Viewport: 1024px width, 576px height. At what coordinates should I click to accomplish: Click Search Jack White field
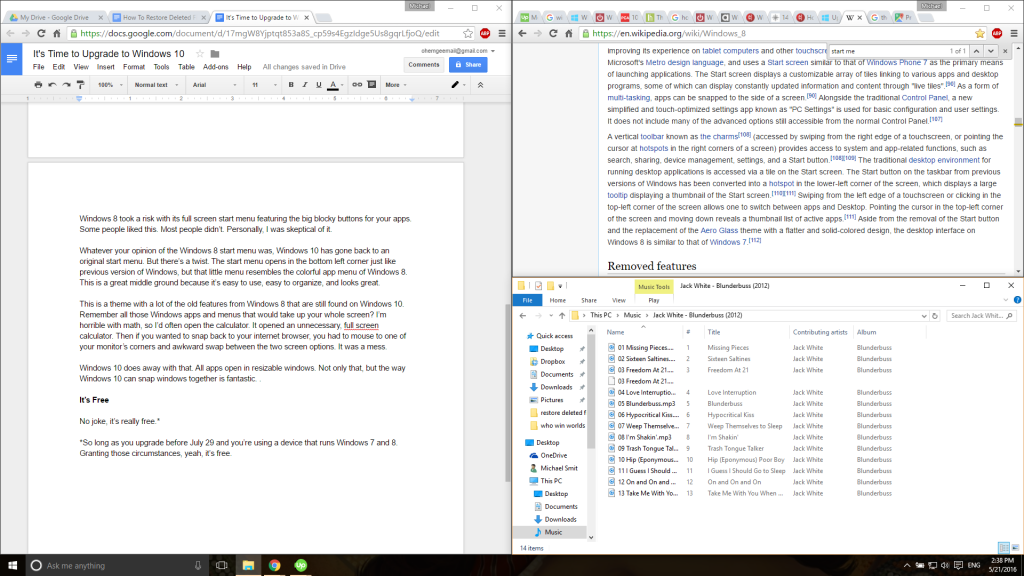pyautogui.click(x=981, y=315)
